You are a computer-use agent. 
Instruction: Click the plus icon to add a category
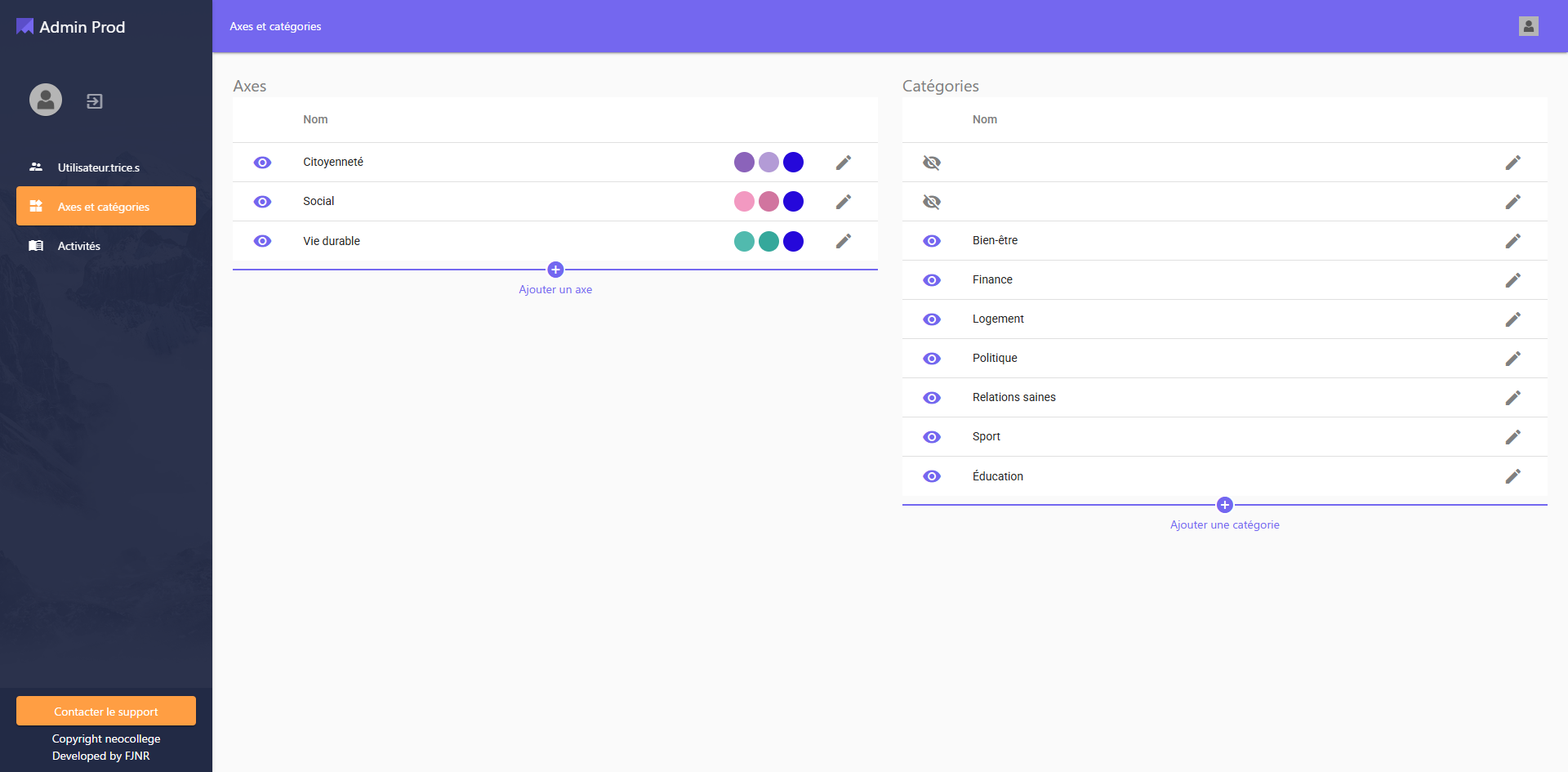tap(1225, 505)
